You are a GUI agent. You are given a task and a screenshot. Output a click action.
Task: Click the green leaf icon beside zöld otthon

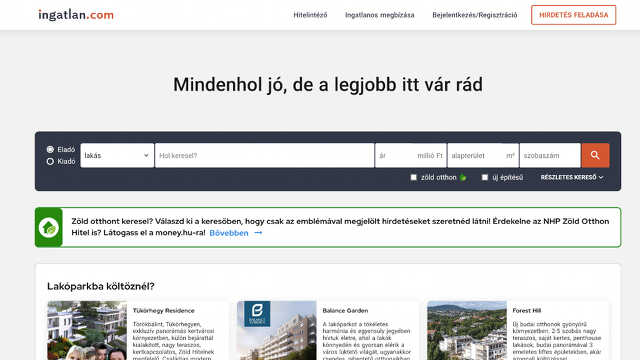(463, 178)
